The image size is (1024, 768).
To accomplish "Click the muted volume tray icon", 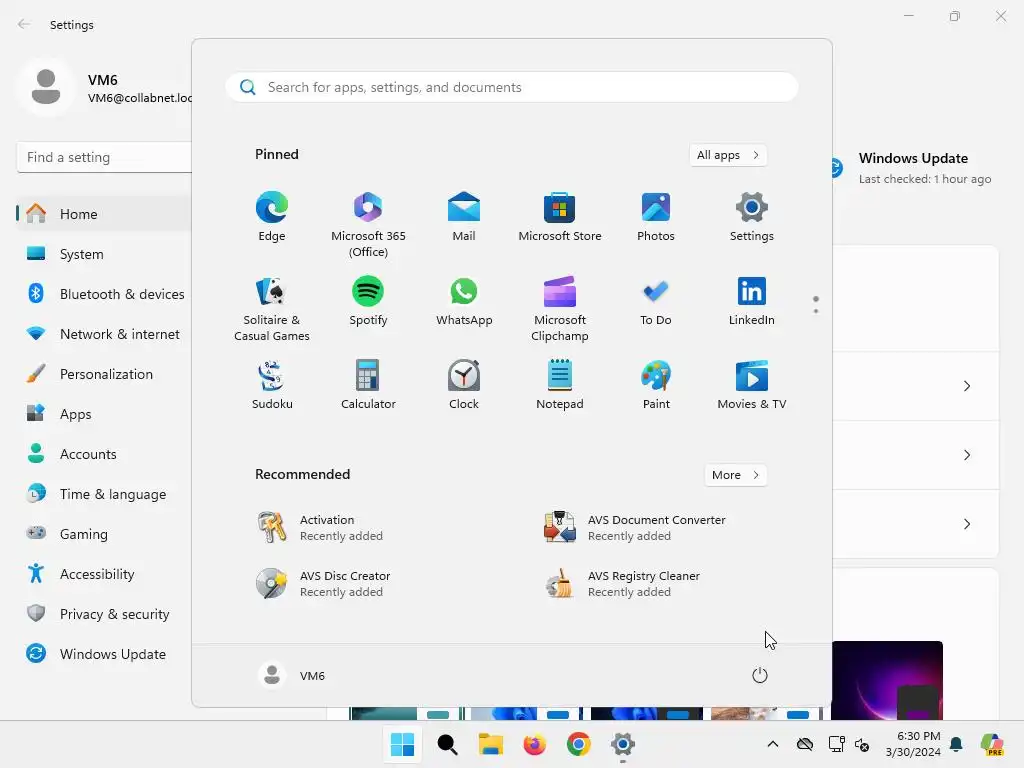I will point(862,744).
